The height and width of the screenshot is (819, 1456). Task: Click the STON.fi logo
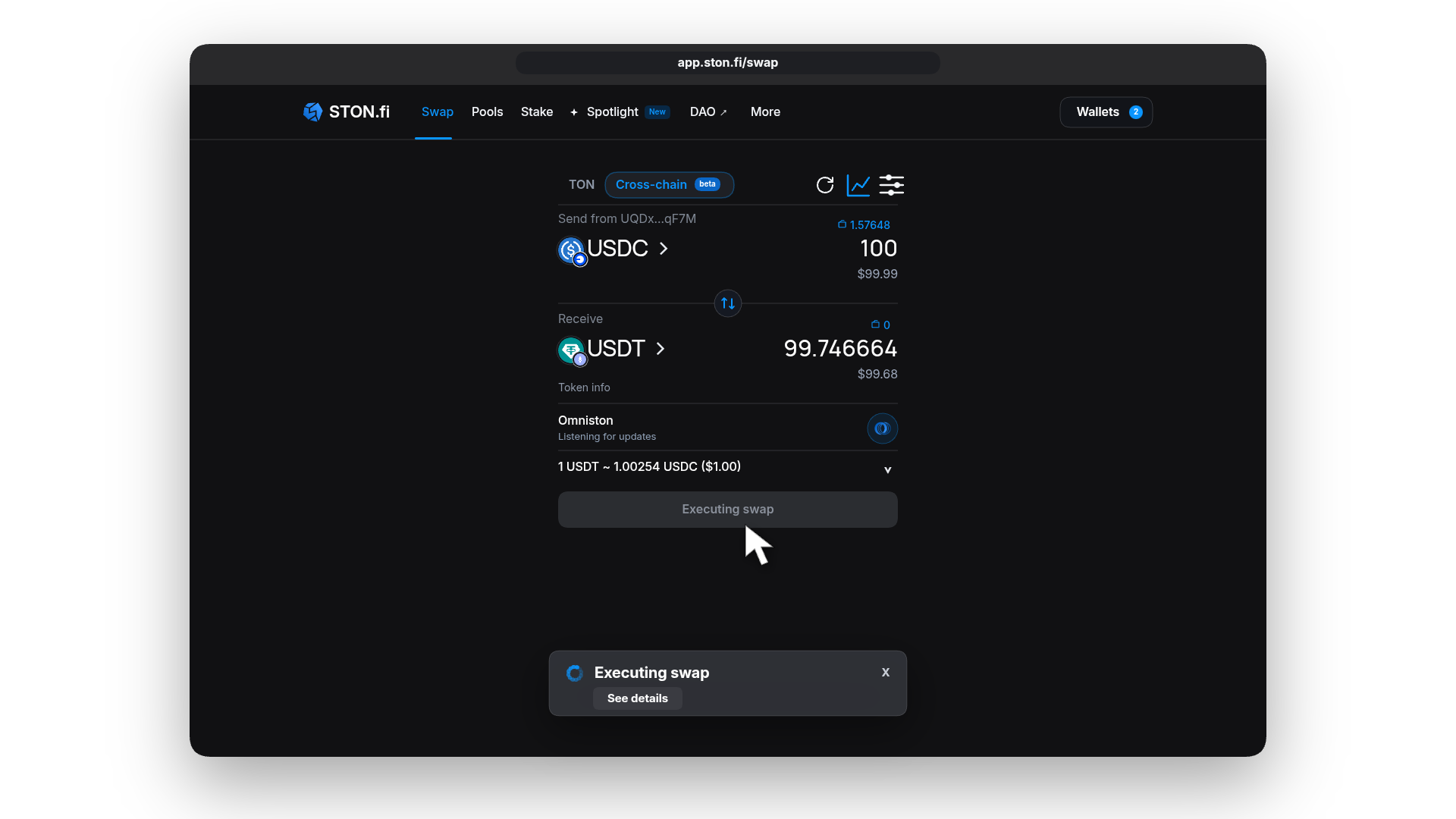pyautogui.click(x=347, y=111)
